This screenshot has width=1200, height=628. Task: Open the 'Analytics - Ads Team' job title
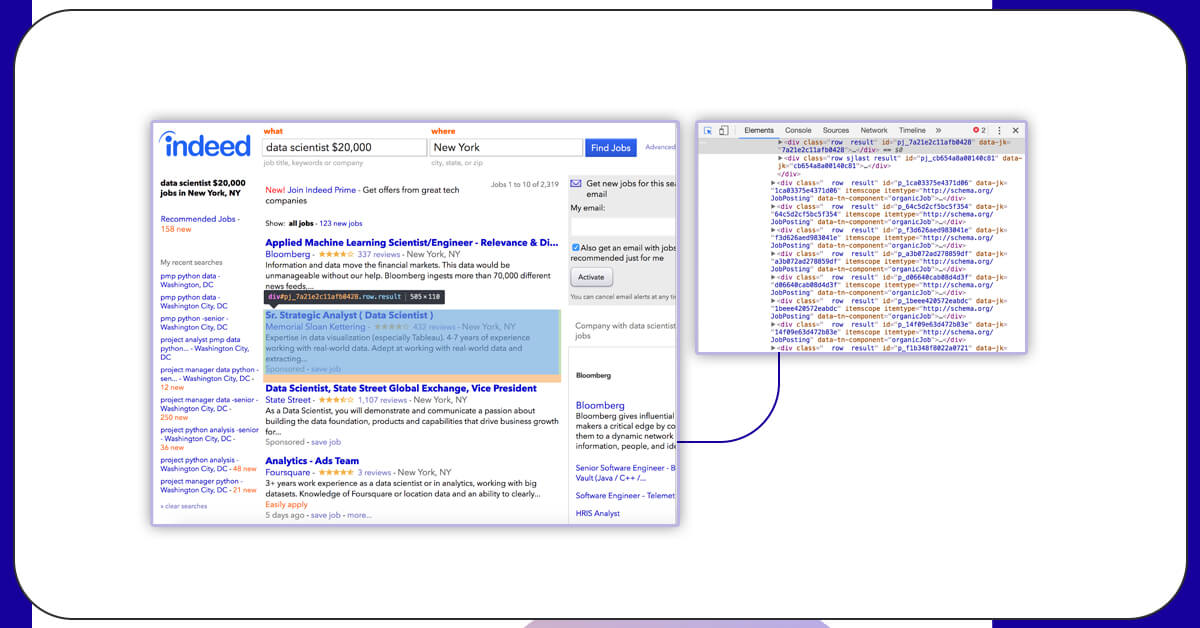pyautogui.click(x=312, y=461)
